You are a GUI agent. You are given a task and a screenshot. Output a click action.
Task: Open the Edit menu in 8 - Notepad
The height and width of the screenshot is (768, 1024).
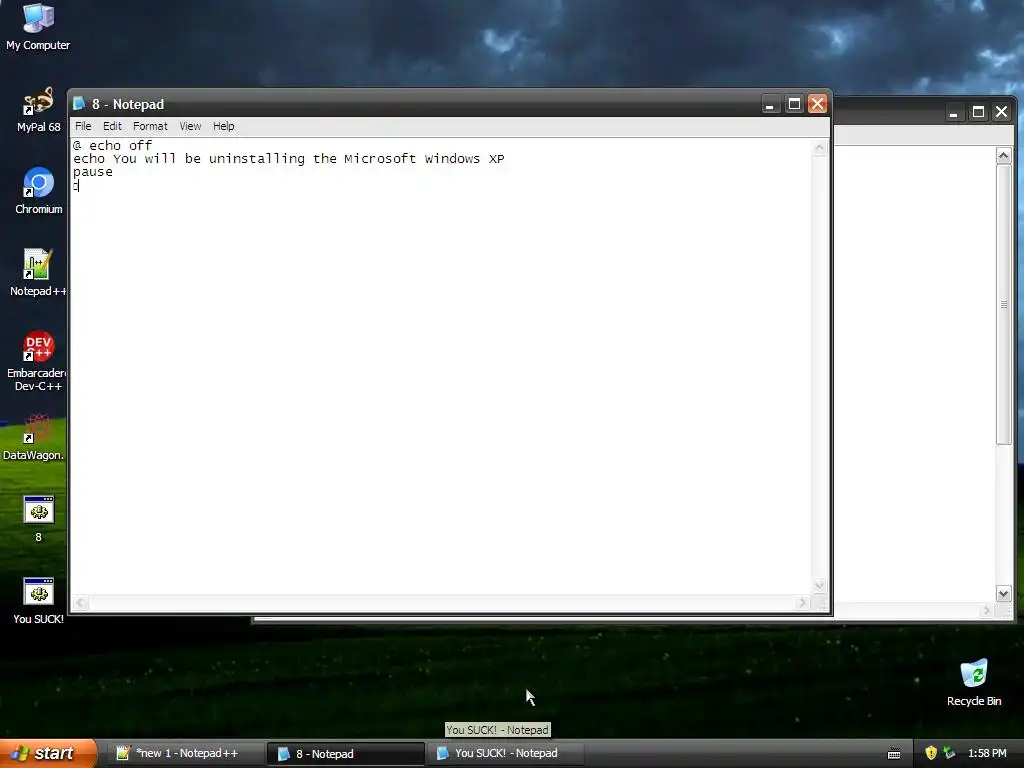(x=112, y=126)
